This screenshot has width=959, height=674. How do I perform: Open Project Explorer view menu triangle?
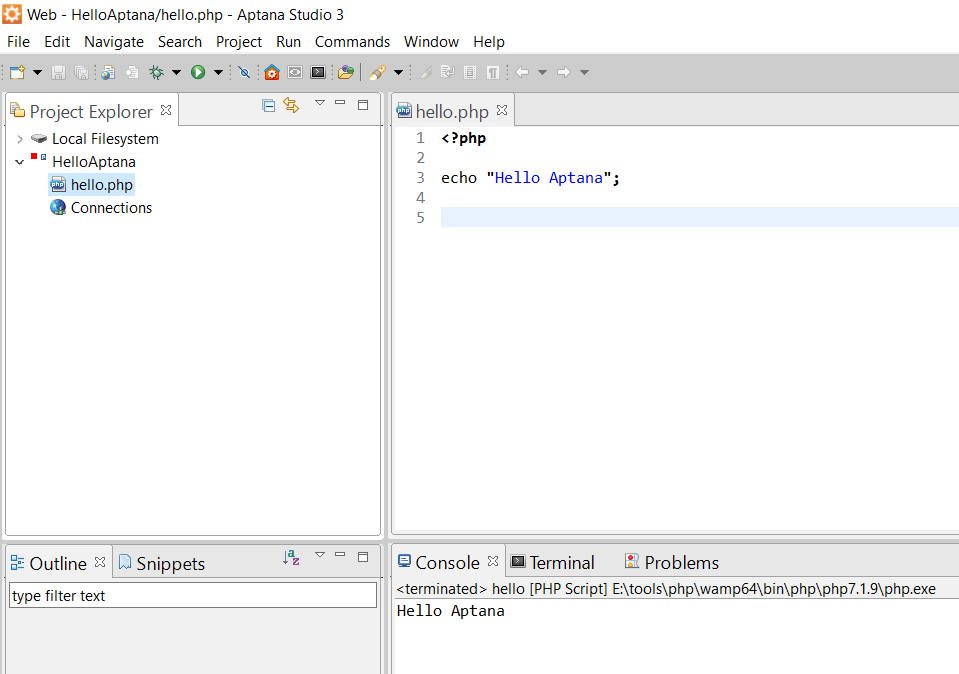point(320,103)
